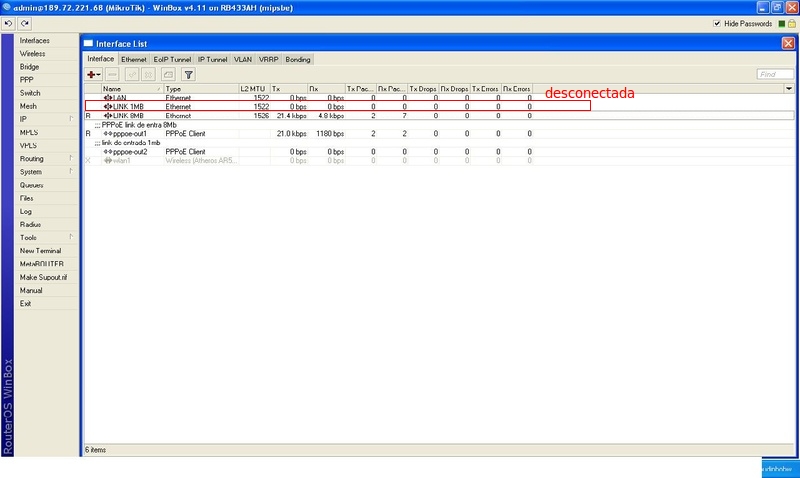This screenshot has width=800, height=478.
Task: Switch to the Ethernet tab
Action: coord(134,59)
